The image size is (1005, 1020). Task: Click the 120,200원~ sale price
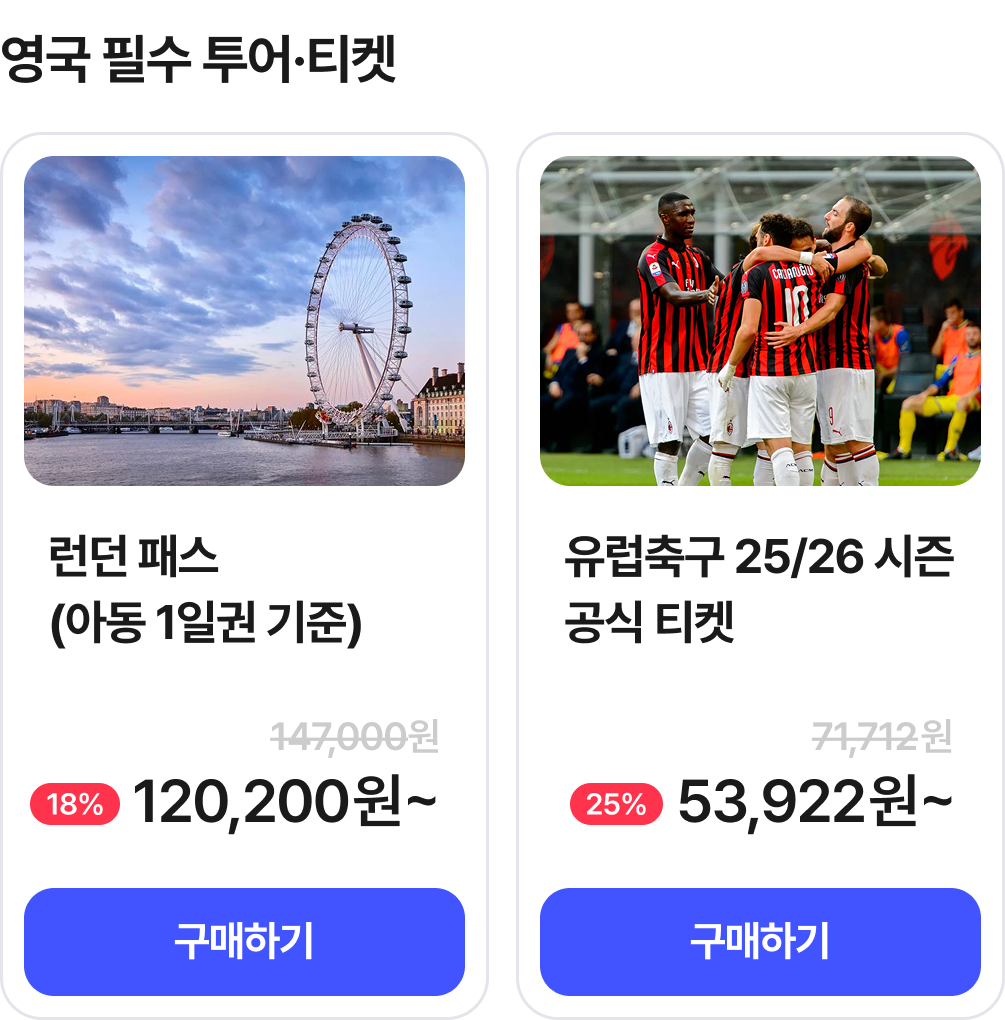(284, 803)
